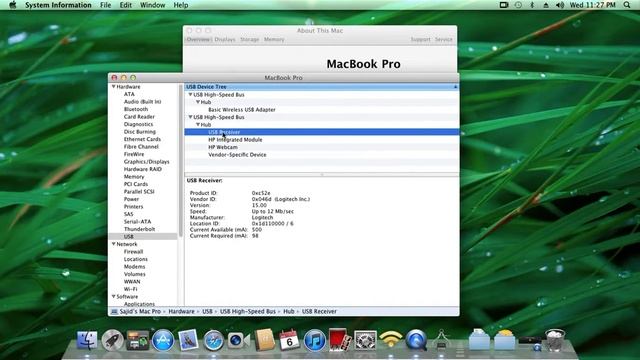Viewport: 640px width, 360px height.
Task: Select HP Webcam device row
Action: 322,147
